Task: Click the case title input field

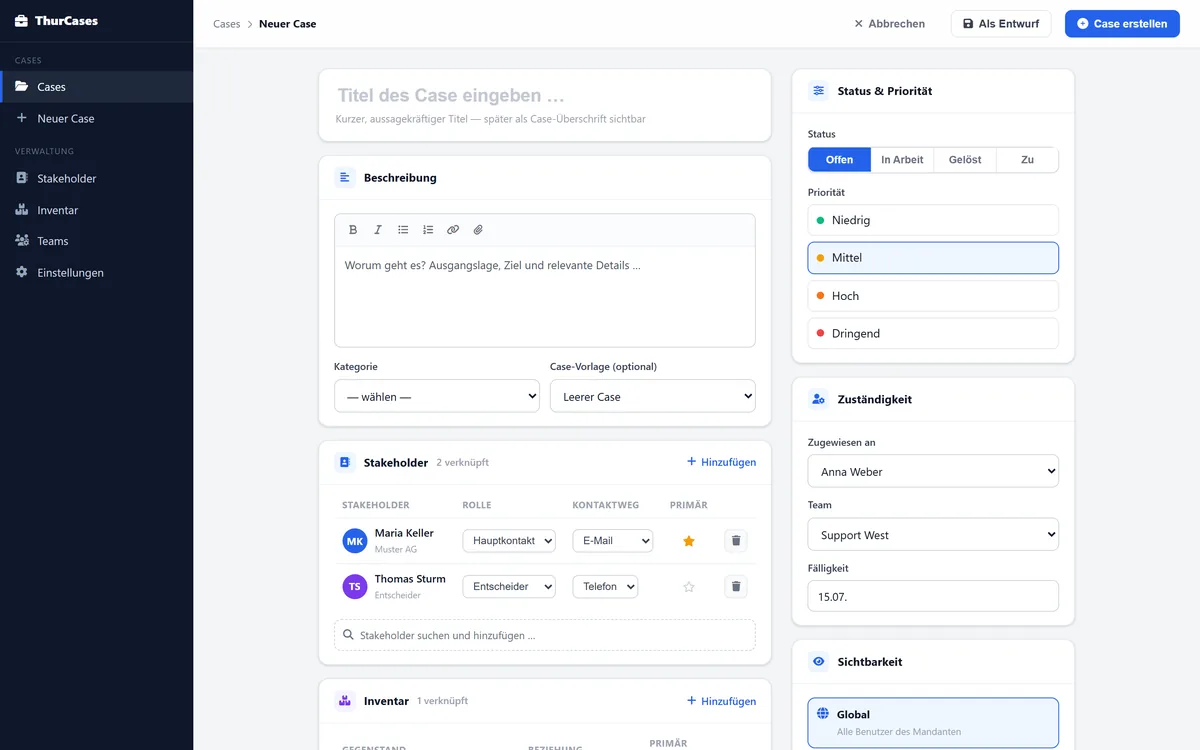Action: [x=545, y=96]
